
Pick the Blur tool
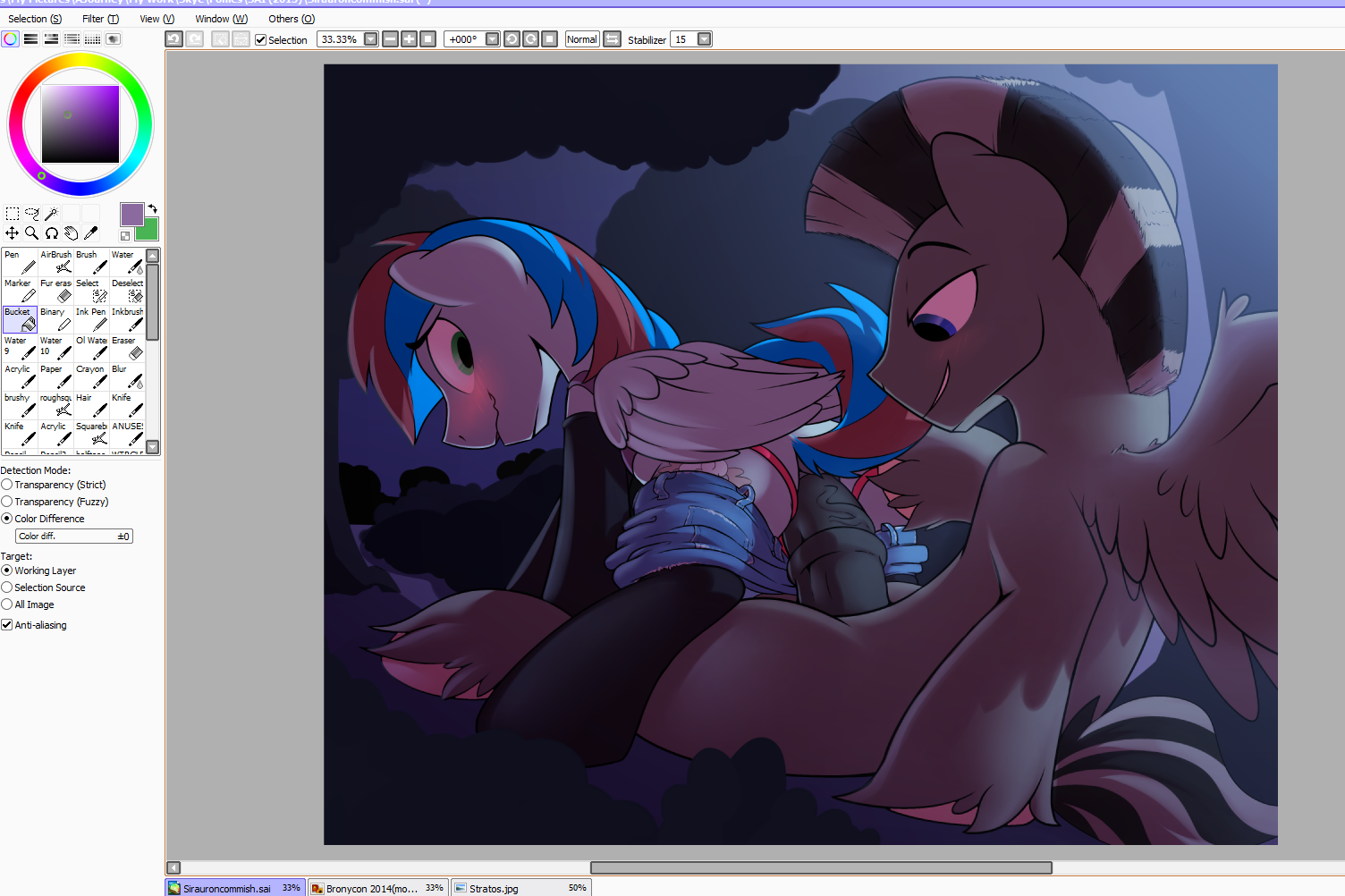127,376
